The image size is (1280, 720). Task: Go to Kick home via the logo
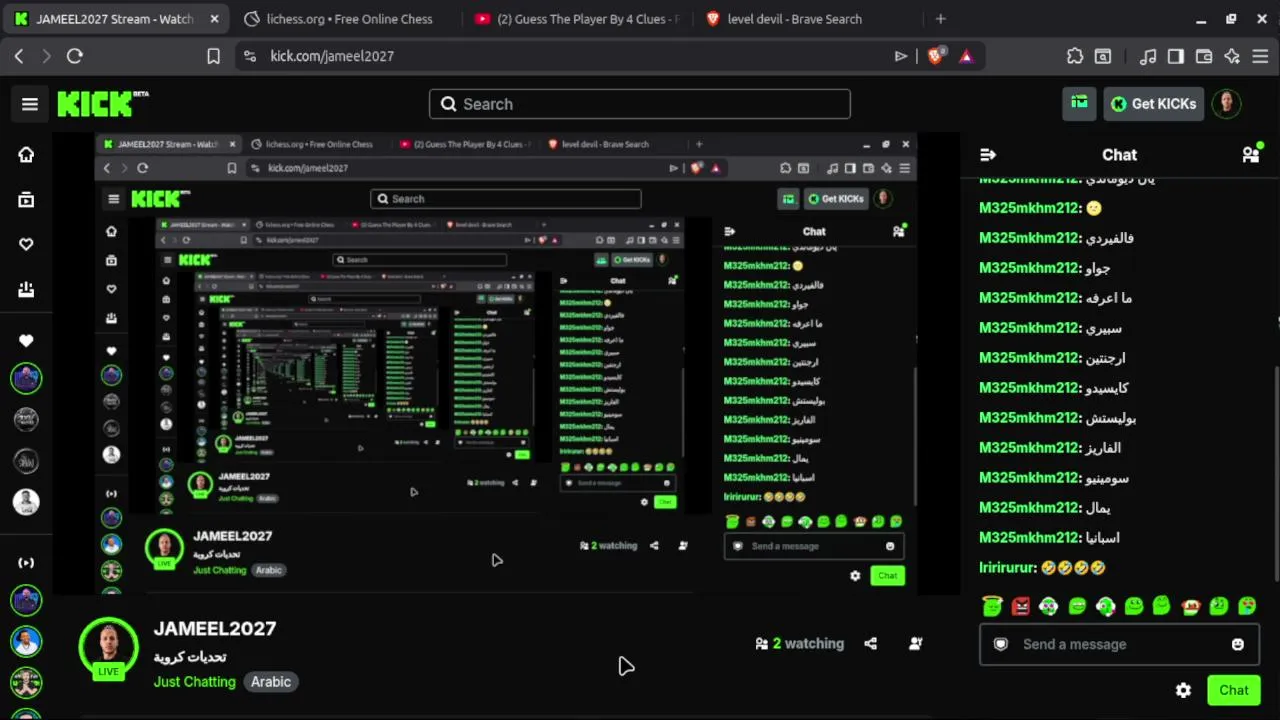(x=102, y=103)
